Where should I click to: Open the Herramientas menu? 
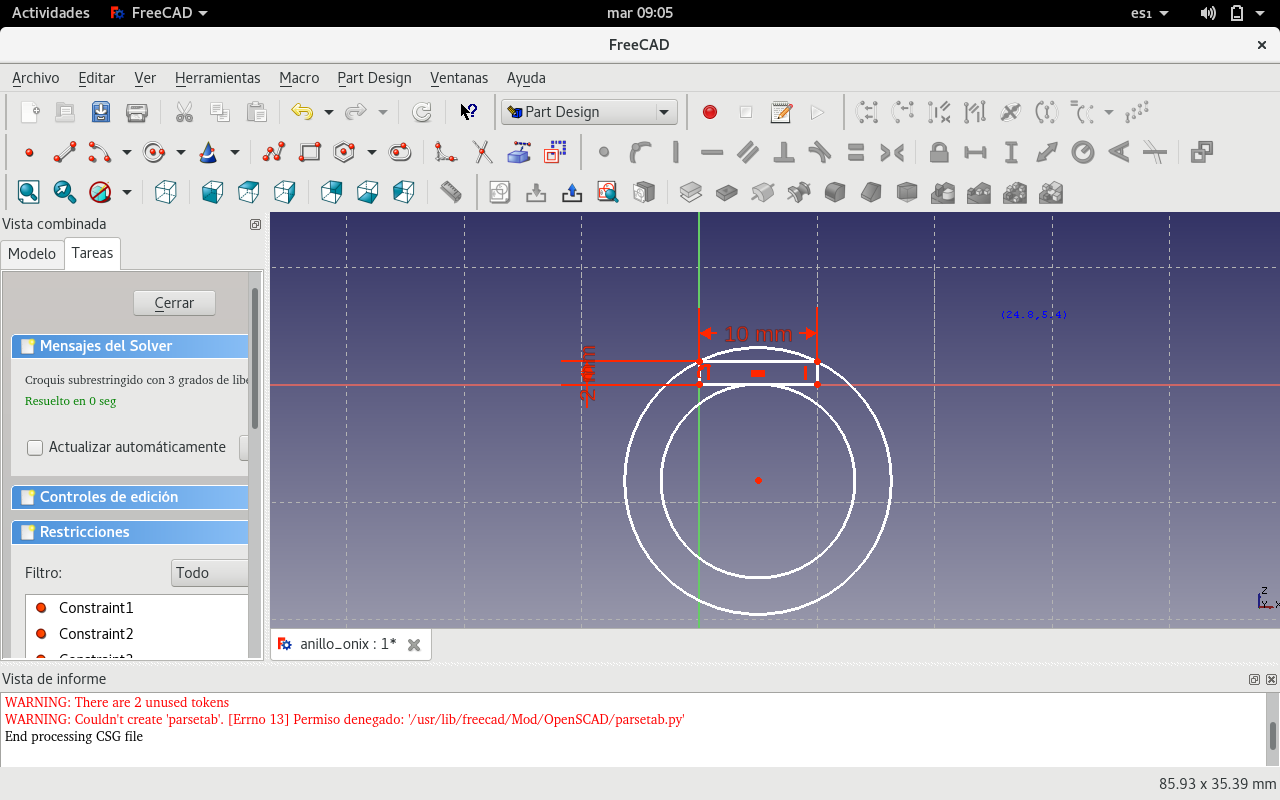tap(217, 78)
